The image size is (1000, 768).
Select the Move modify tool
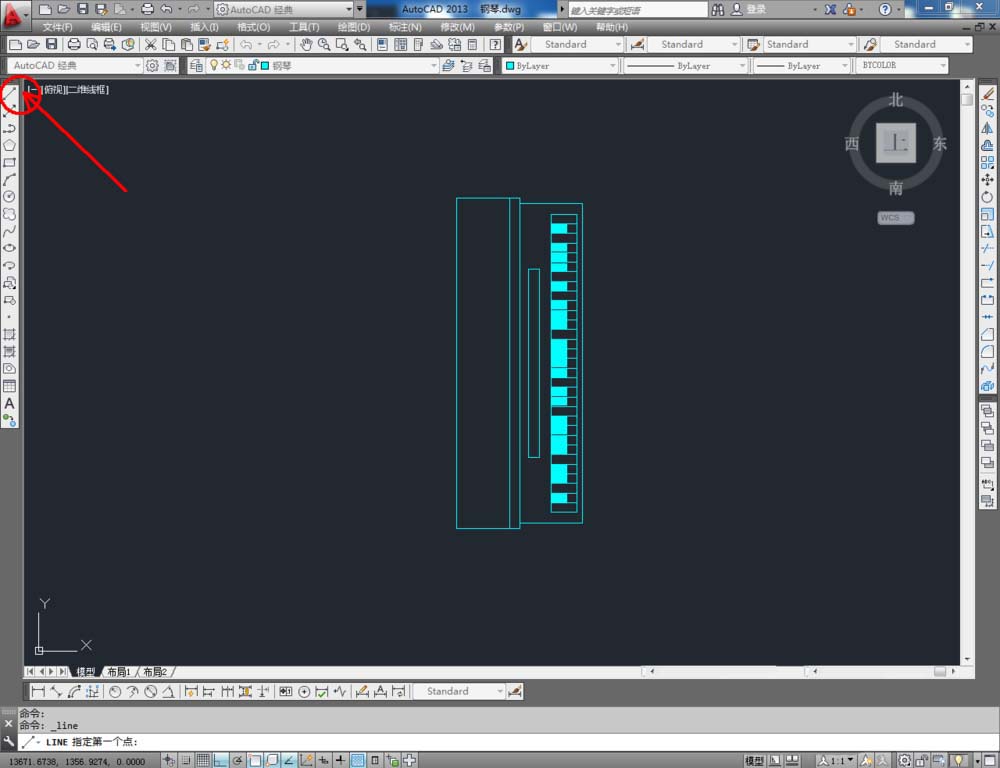988,180
